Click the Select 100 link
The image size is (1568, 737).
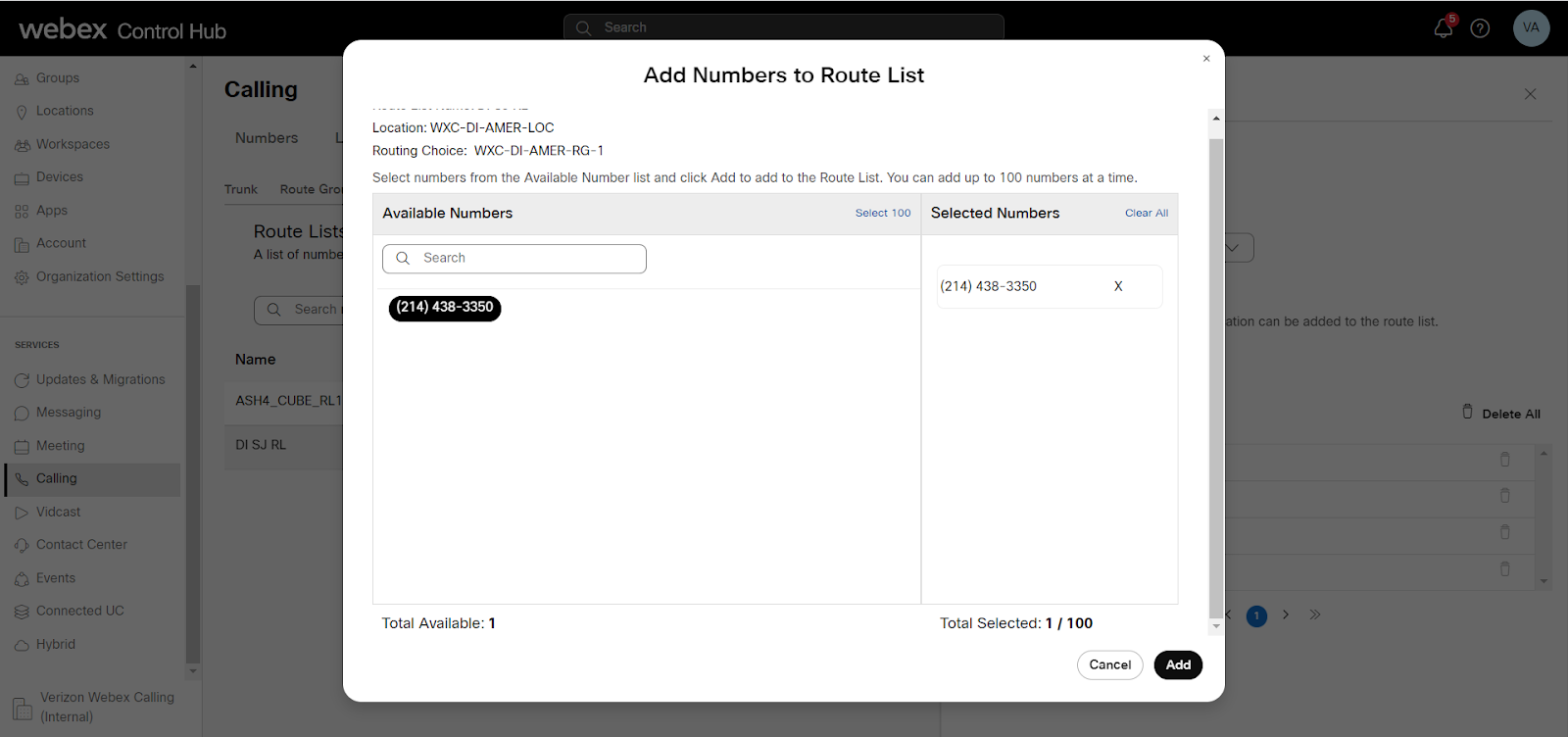(883, 213)
